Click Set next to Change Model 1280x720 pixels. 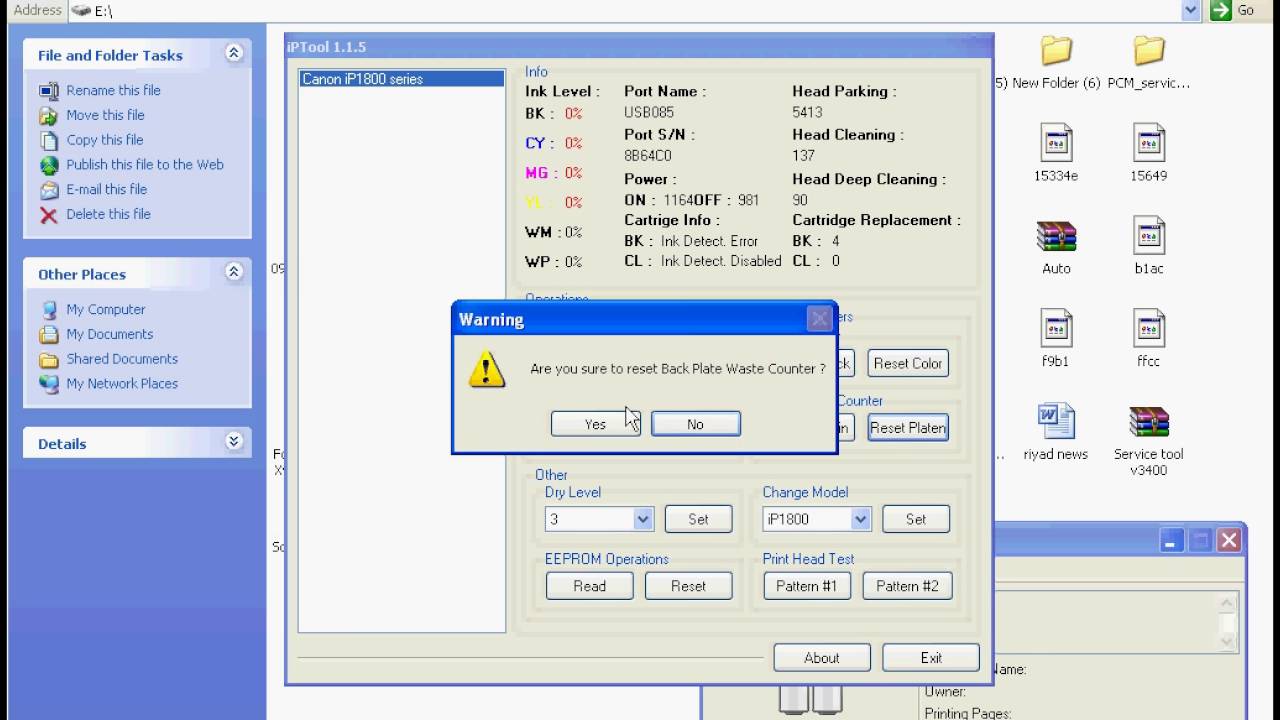point(916,519)
